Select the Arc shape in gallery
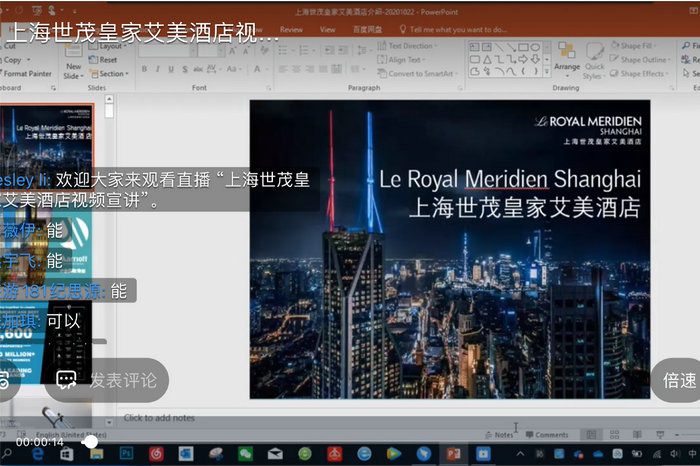This screenshot has width=700, height=466. coord(499,71)
